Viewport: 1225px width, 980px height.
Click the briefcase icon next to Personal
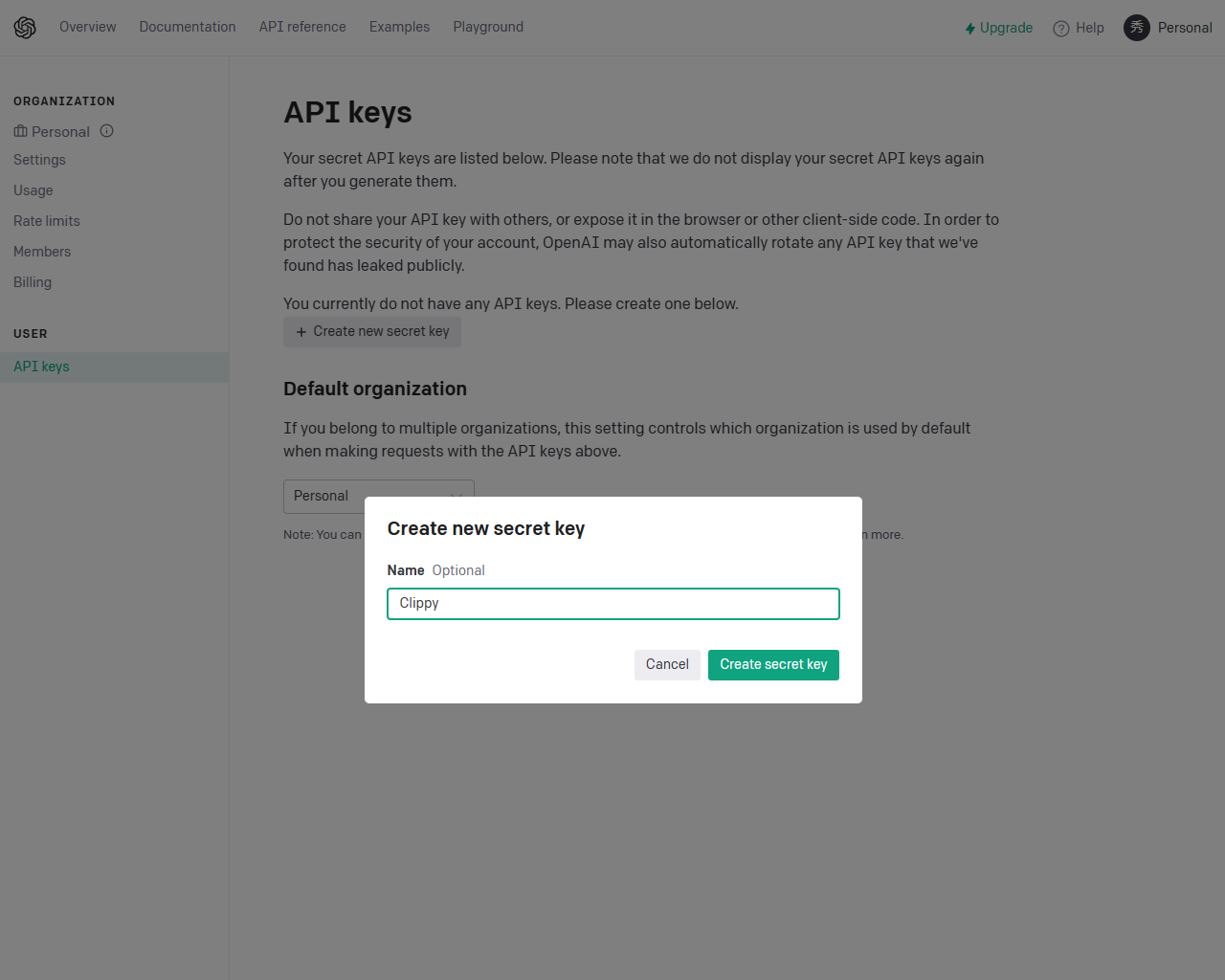(x=19, y=130)
